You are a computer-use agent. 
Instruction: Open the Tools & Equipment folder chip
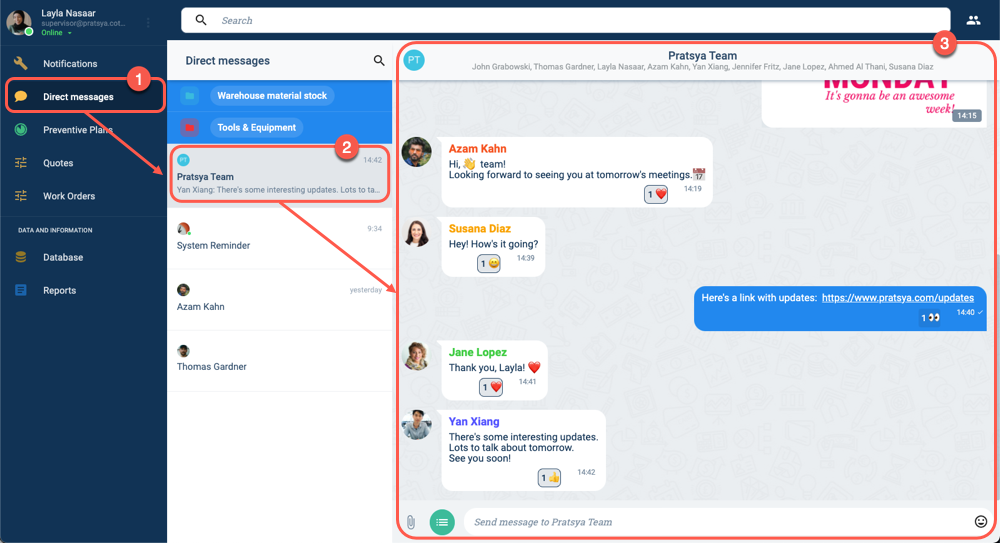[256, 128]
